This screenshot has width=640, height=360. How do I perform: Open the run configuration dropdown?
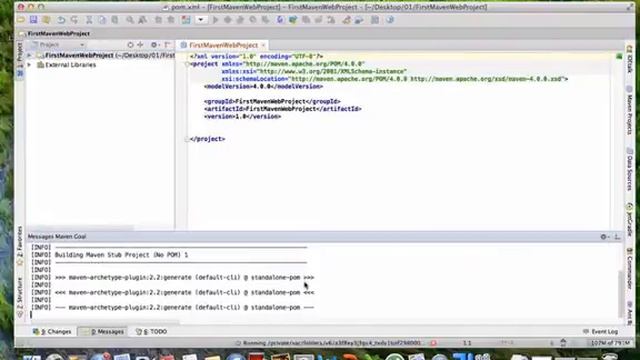tap(201, 20)
